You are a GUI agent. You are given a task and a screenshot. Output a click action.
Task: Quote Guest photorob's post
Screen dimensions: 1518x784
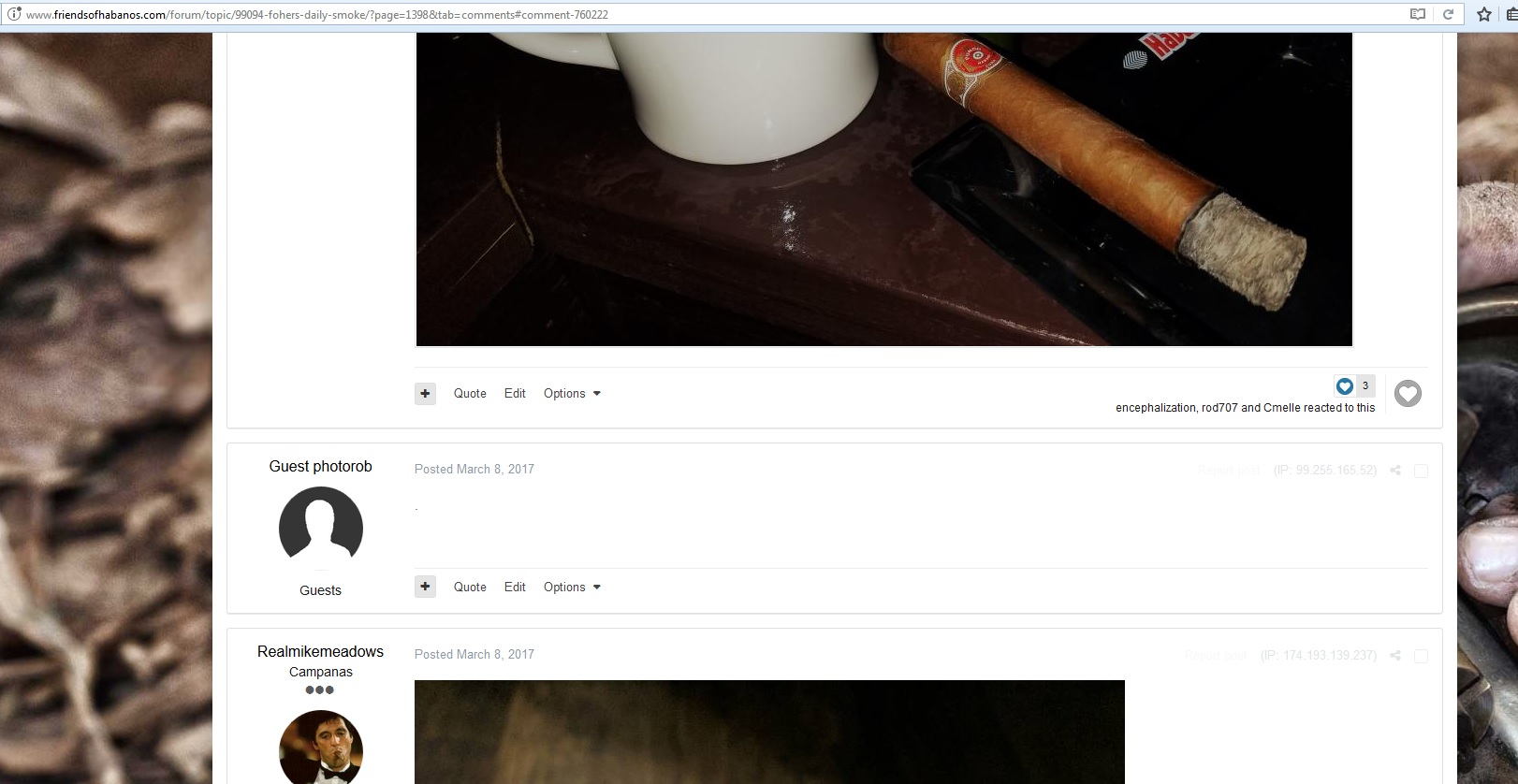[470, 588]
